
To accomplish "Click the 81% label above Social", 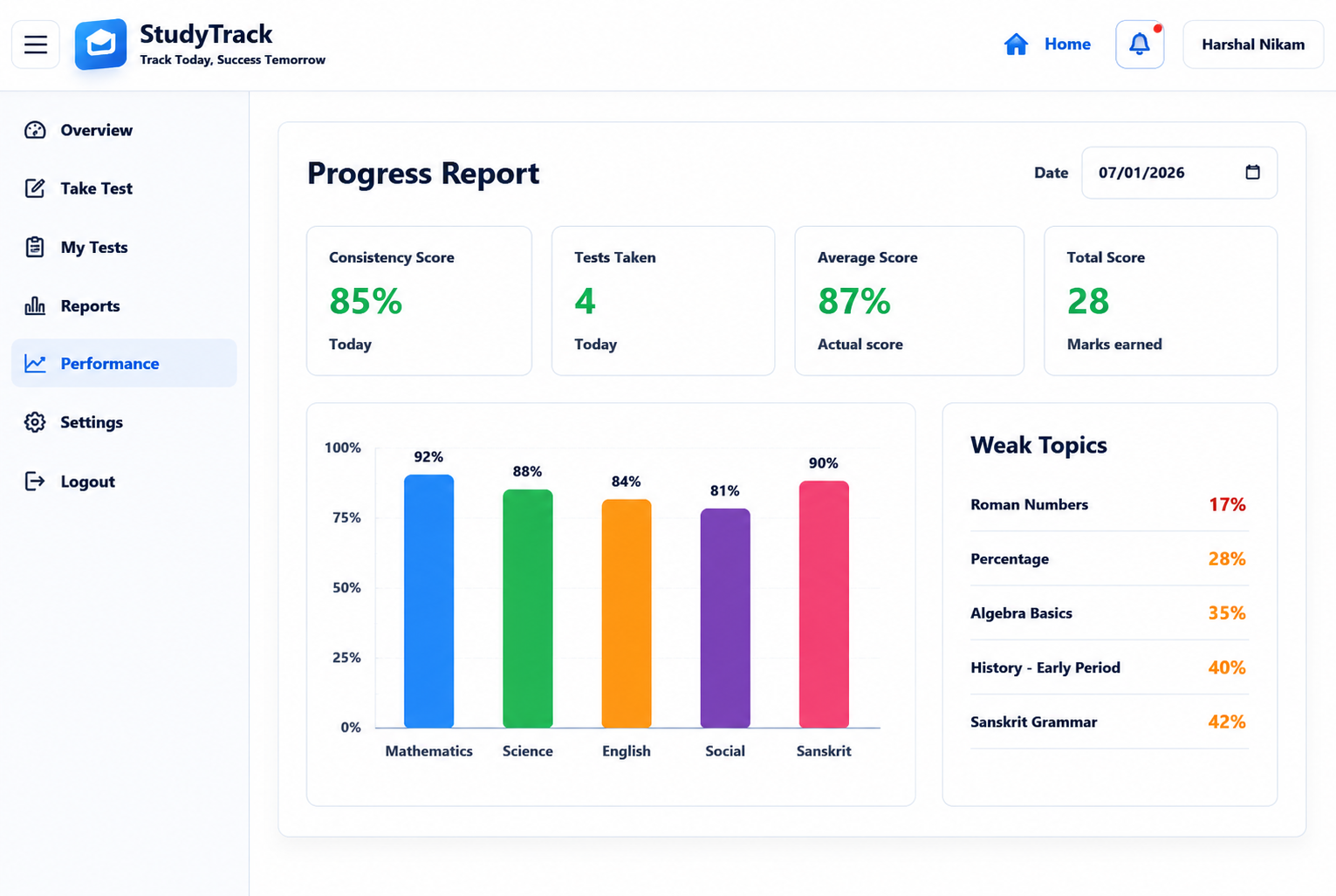I will [x=725, y=491].
